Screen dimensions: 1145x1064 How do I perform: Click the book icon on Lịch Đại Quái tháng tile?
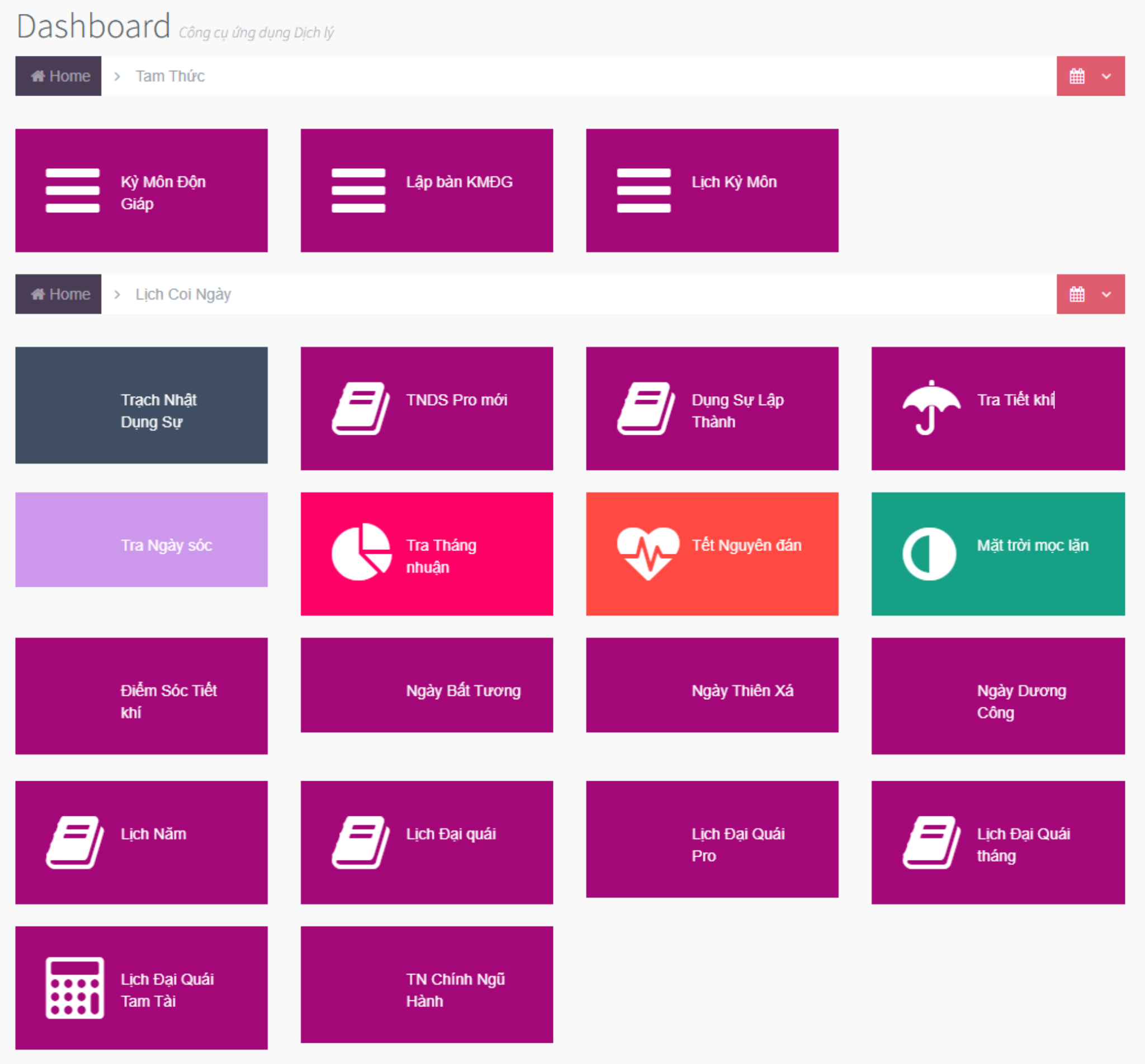point(931,842)
